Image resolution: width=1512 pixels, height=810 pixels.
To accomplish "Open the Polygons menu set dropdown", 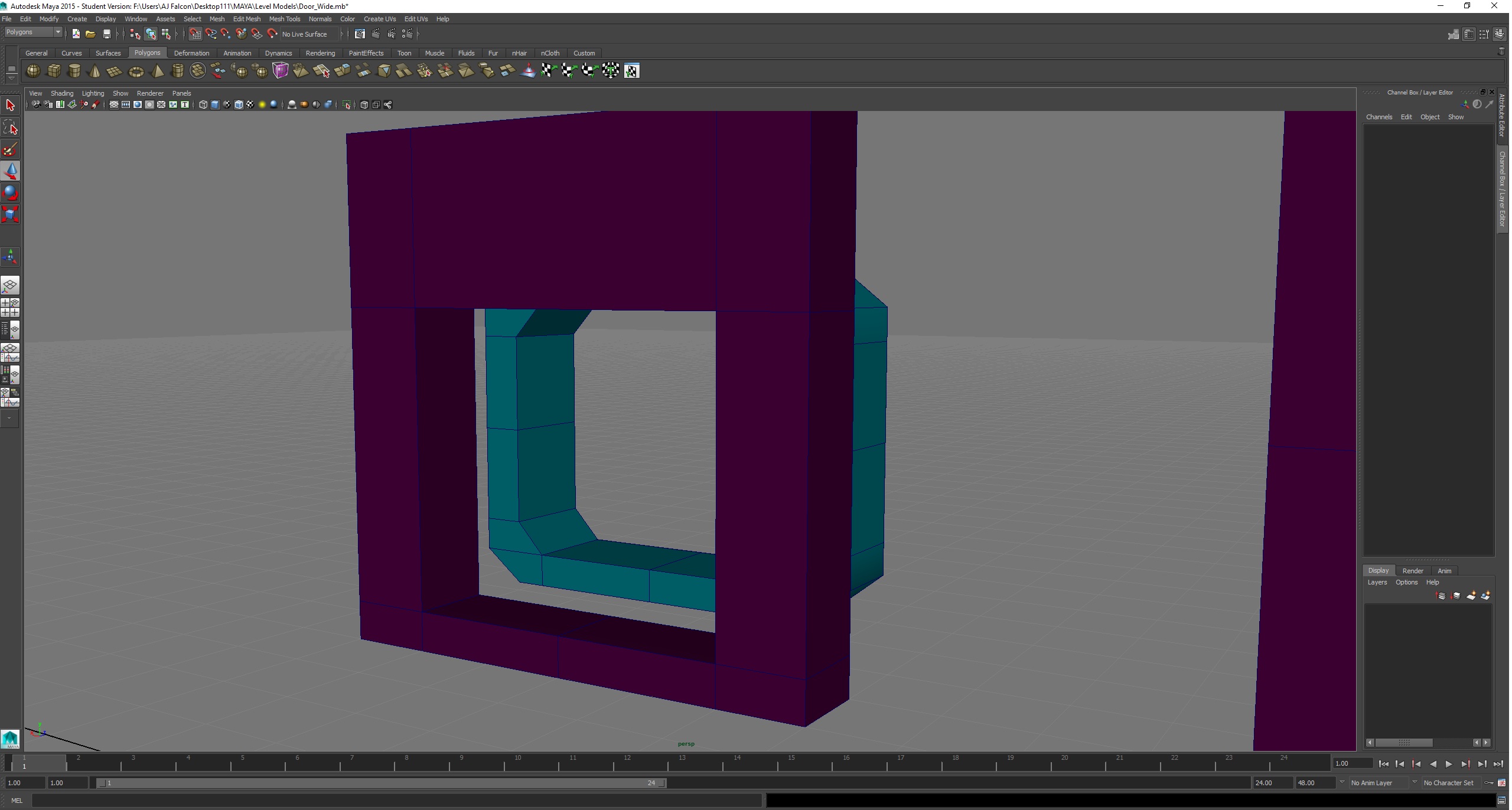I will pyautogui.click(x=34, y=32).
